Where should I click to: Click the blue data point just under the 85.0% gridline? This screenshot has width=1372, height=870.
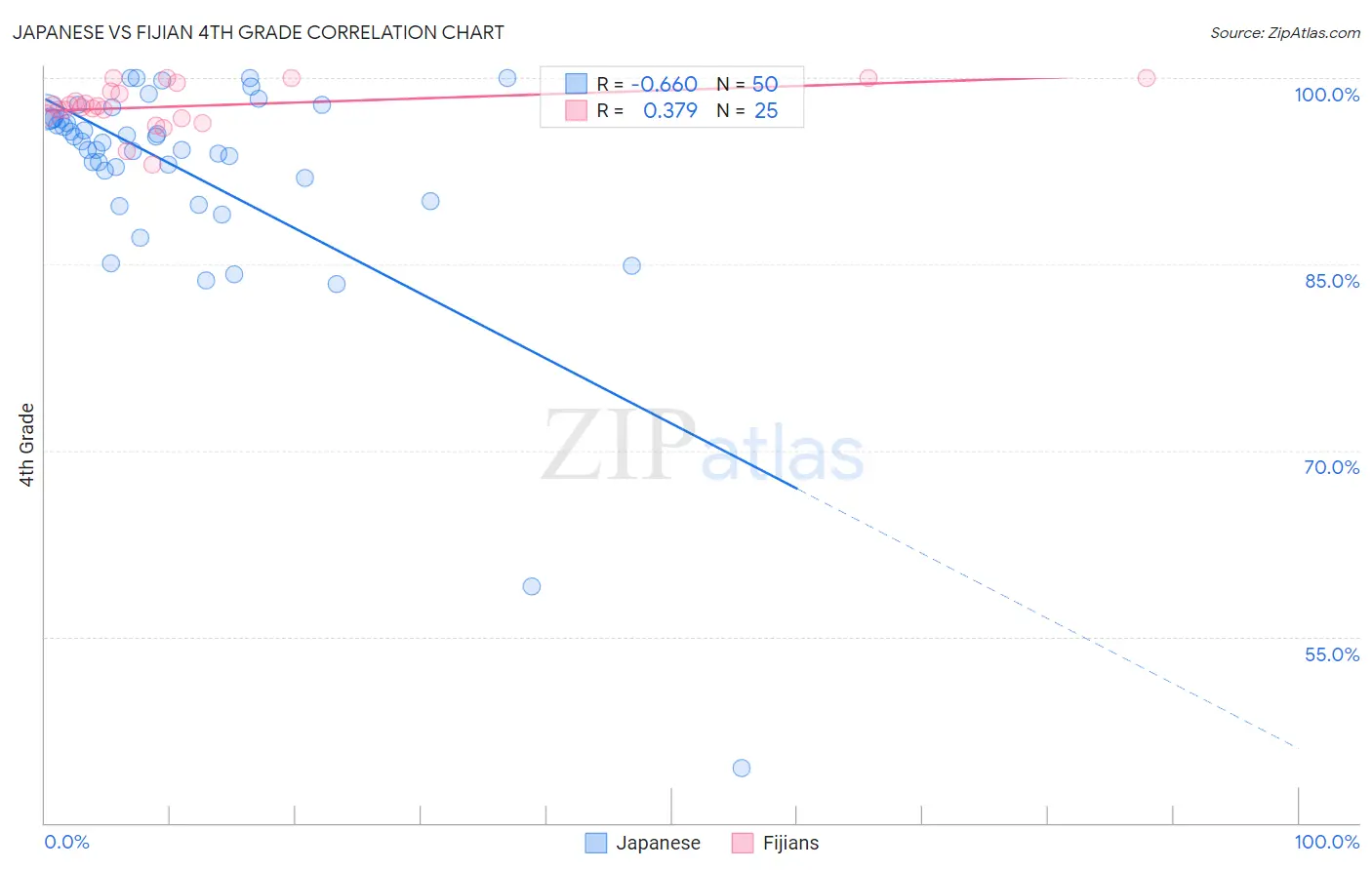[x=632, y=265]
